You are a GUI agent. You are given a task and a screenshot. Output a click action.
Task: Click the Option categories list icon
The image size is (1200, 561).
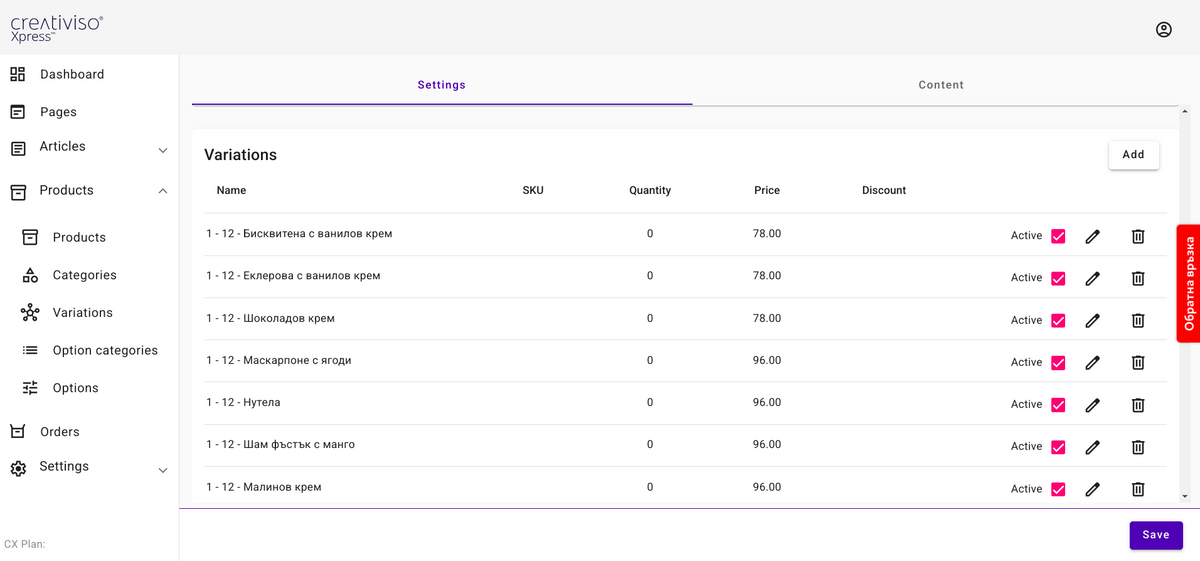[x=31, y=350]
